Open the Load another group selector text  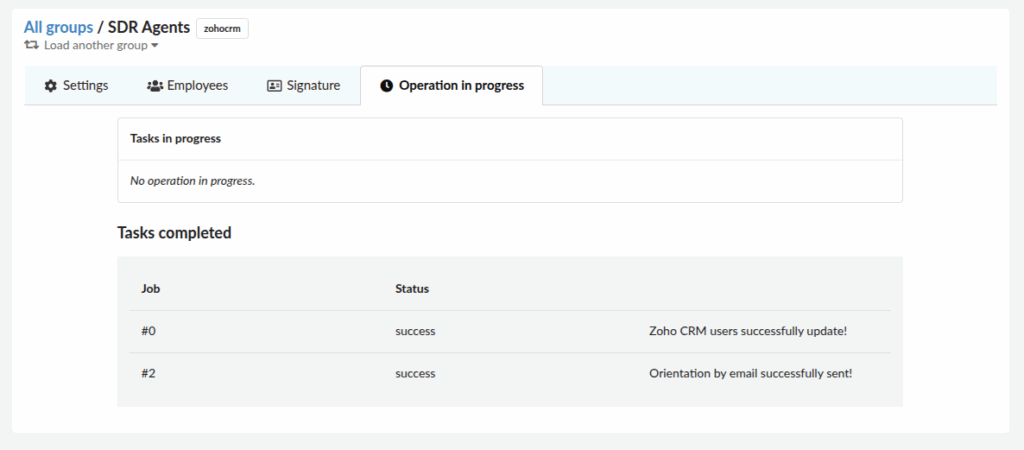coord(96,45)
